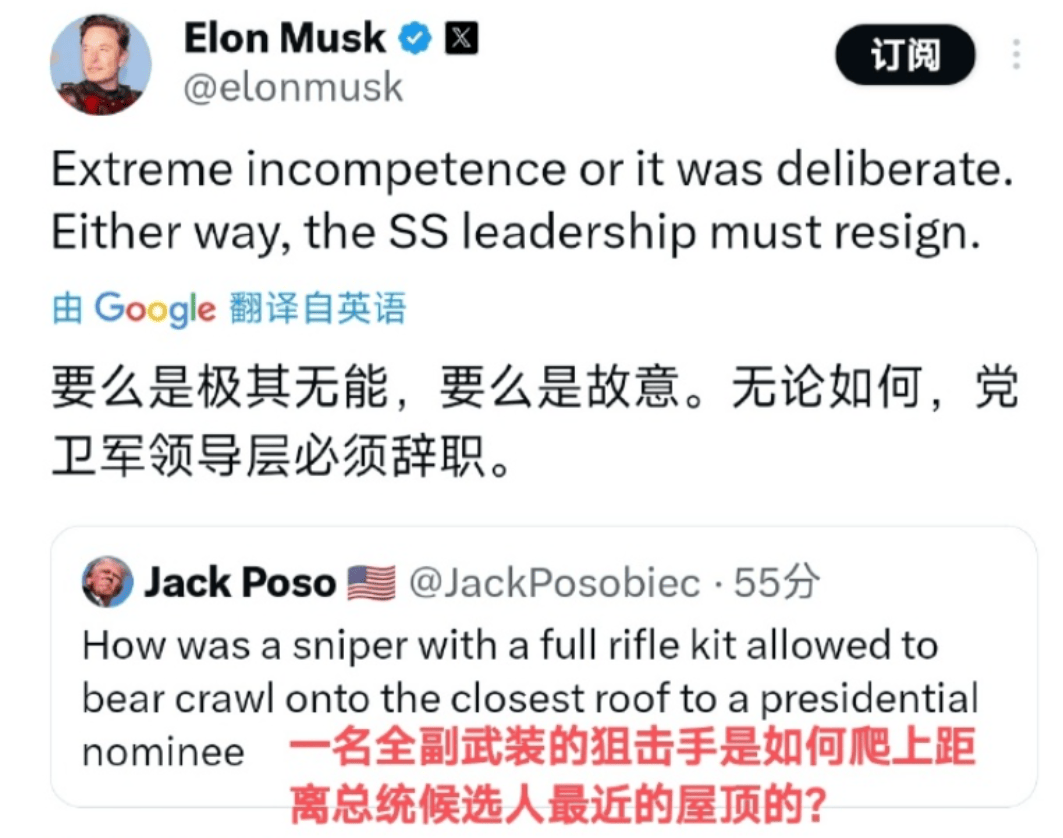Click the 由 character before the Google logo
The image size is (1063, 838).
68,309
